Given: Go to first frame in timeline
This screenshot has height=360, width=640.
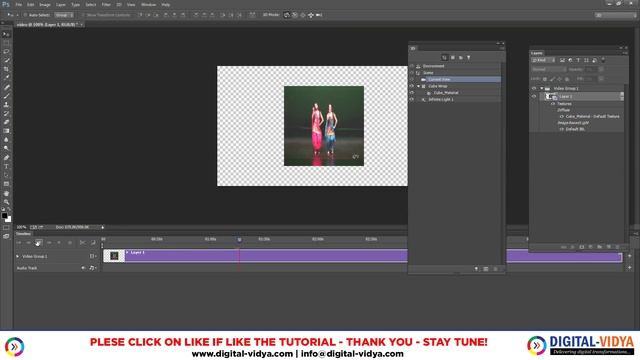Looking at the screenshot, I should click(x=18, y=242).
